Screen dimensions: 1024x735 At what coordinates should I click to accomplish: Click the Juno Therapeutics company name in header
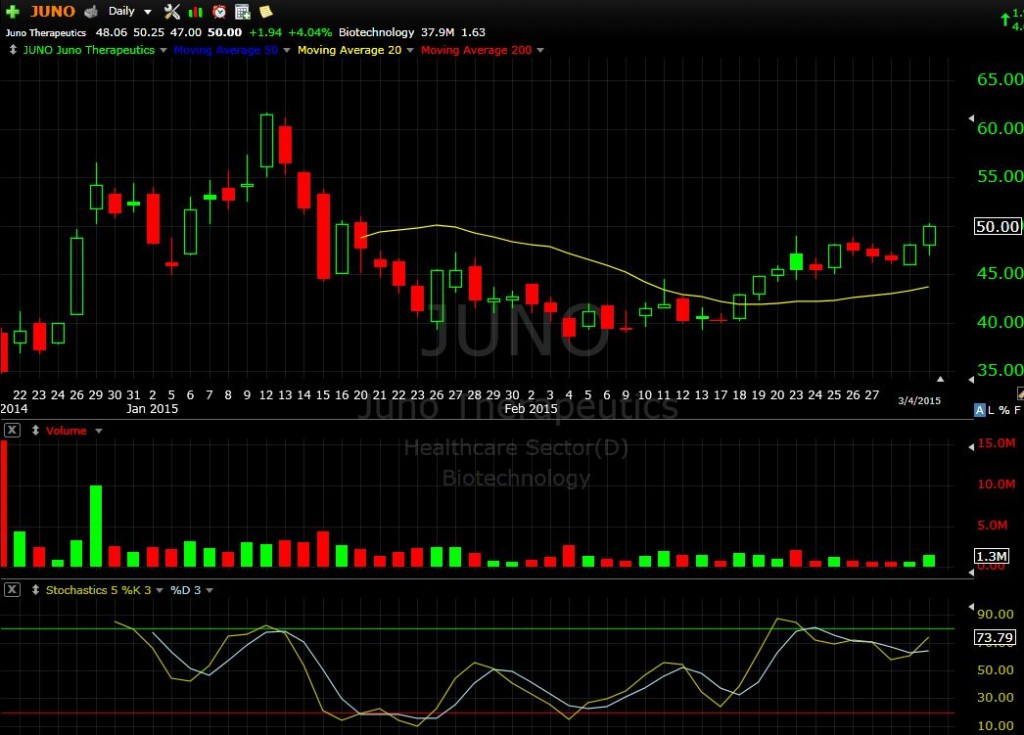(46, 33)
